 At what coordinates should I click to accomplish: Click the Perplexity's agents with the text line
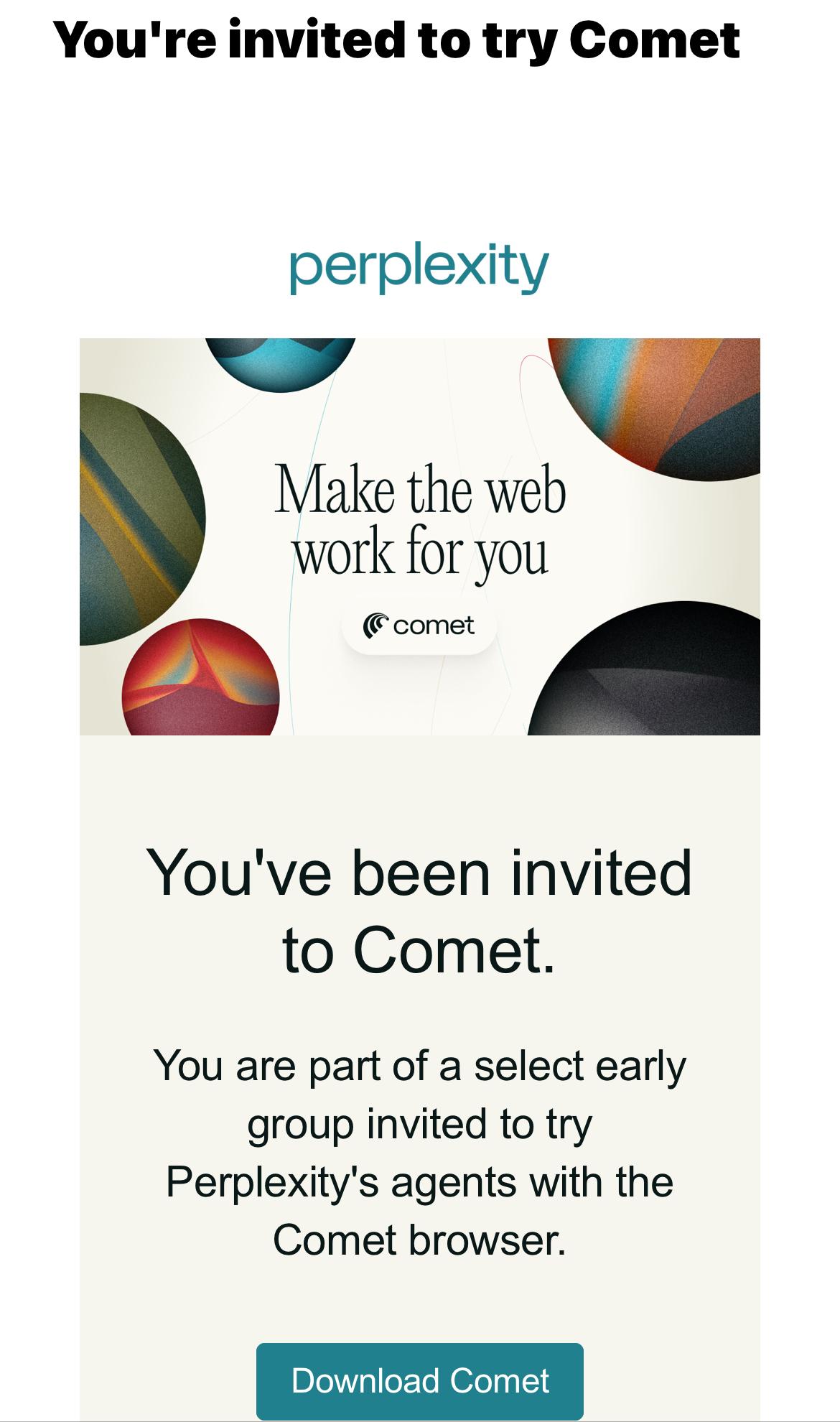coord(419,1182)
